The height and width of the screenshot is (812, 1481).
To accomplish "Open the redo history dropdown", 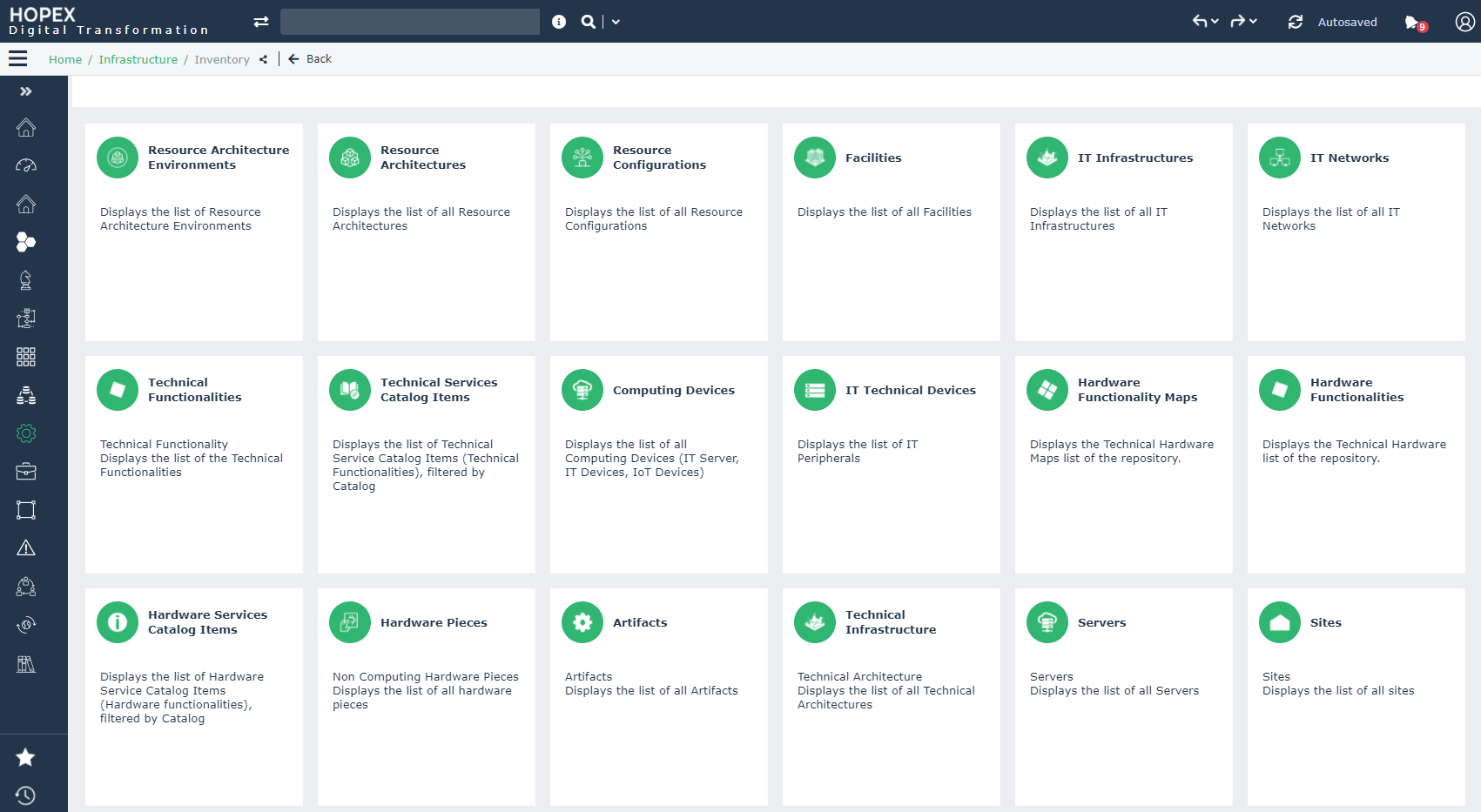I will (1253, 22).
